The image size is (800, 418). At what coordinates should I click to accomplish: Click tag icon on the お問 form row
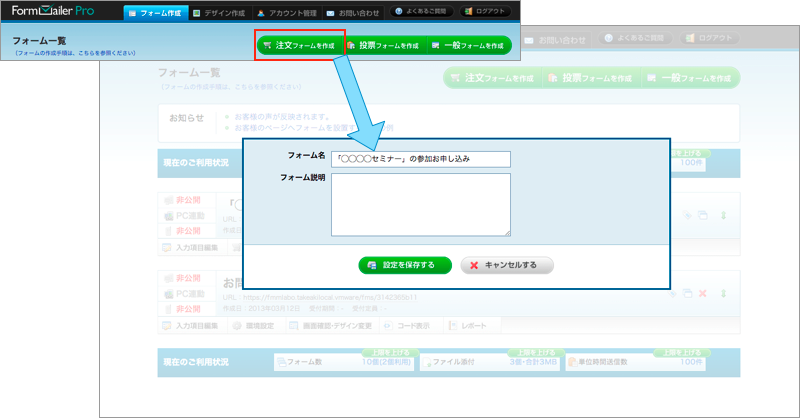(673, 293)
